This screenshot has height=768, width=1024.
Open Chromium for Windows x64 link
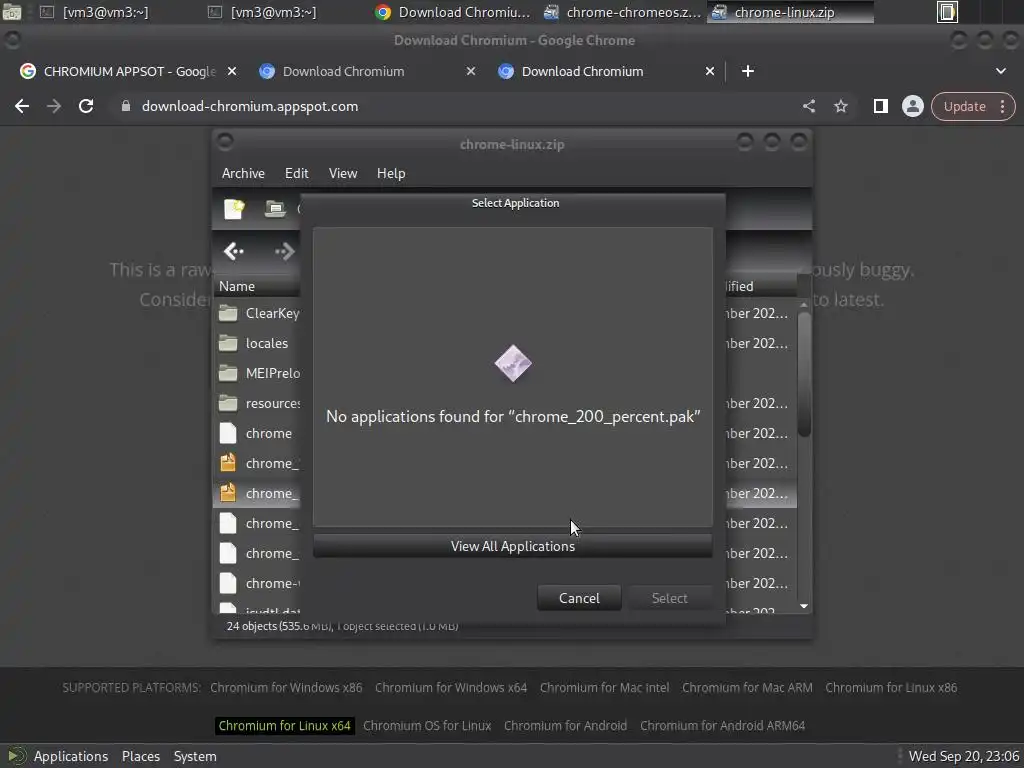pyautogui.click(x=451, y=688)
